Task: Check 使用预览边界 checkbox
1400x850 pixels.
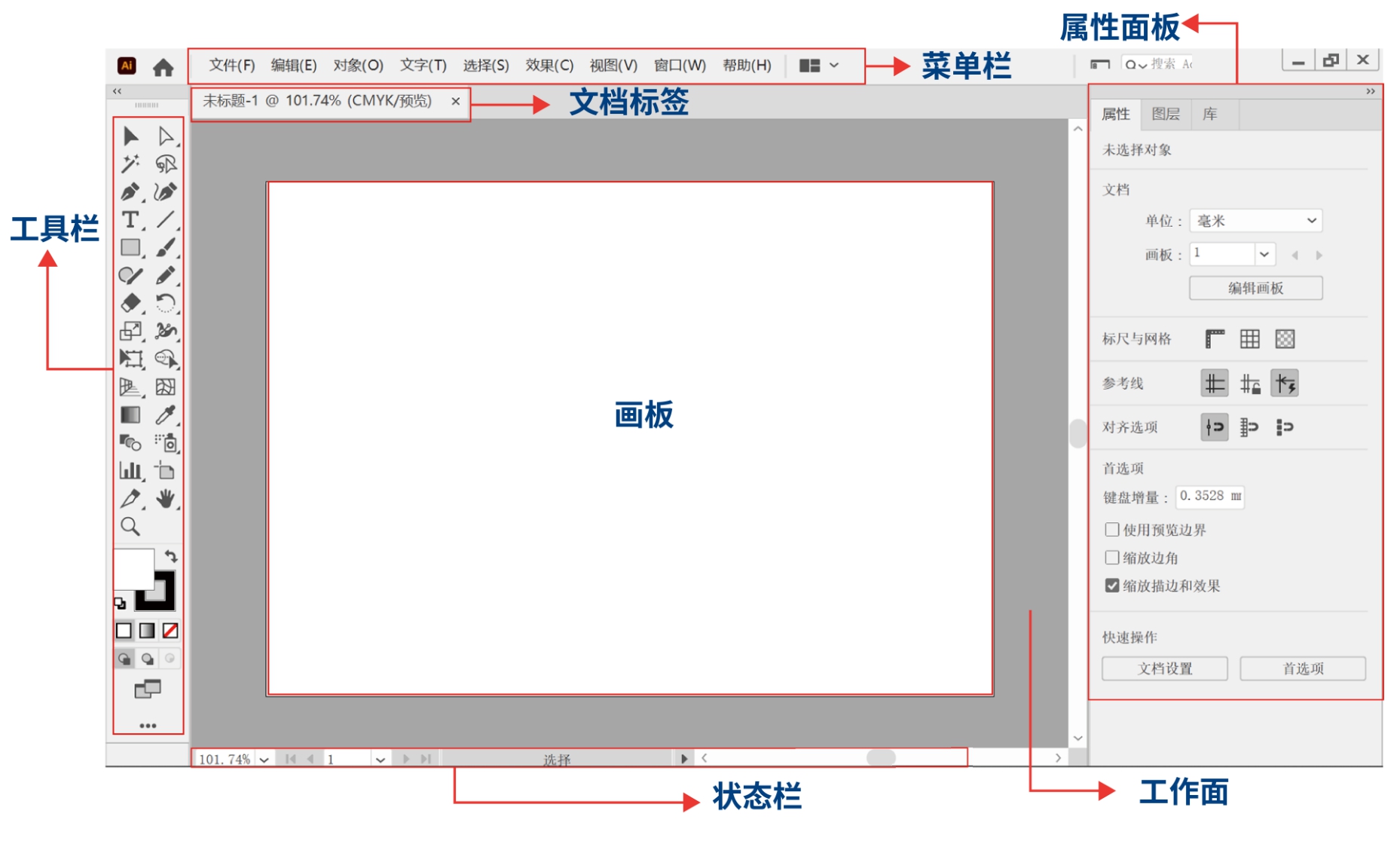Action: pos(1112,530)
